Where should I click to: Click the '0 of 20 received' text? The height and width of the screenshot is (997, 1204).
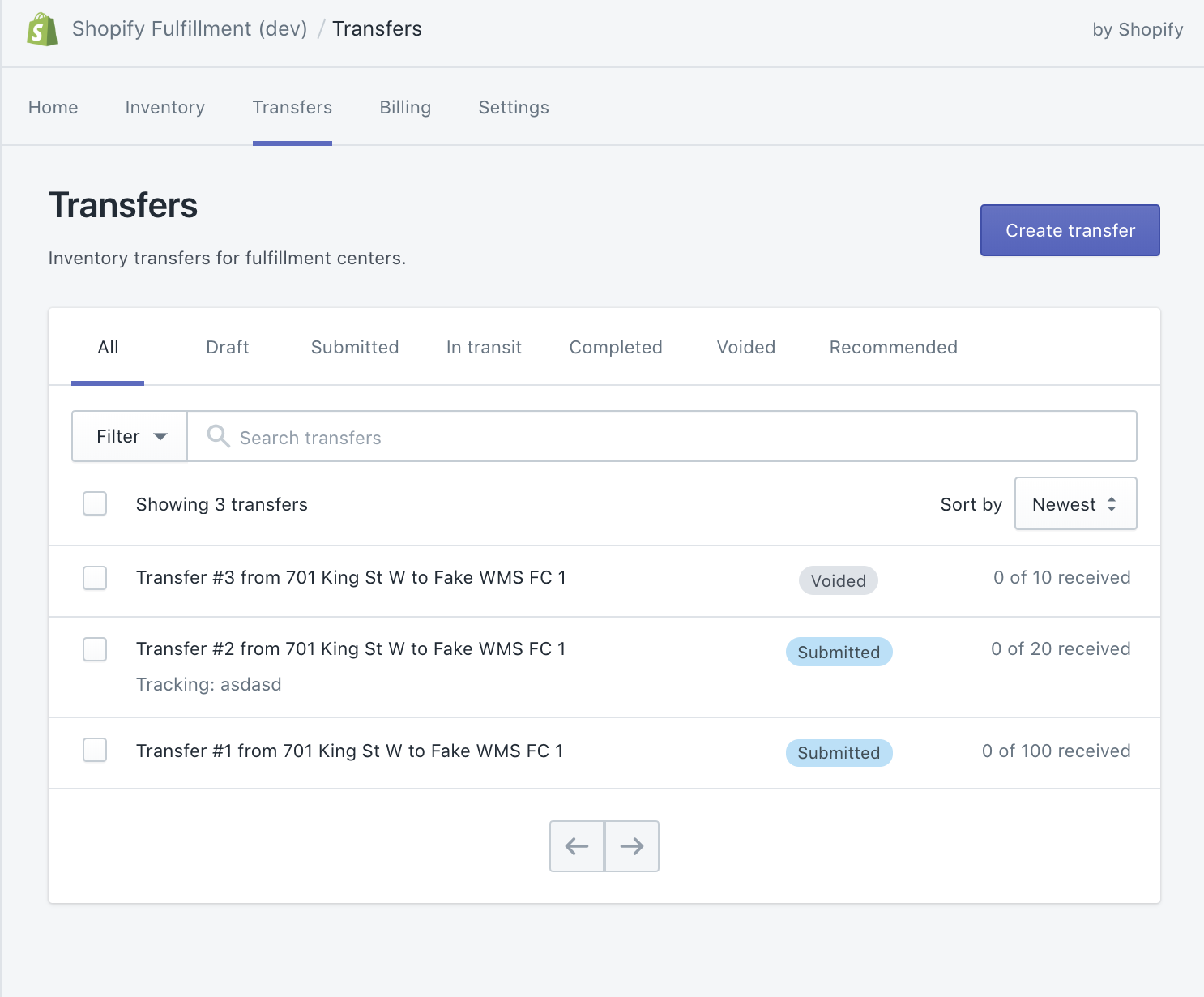point(1061,648)
